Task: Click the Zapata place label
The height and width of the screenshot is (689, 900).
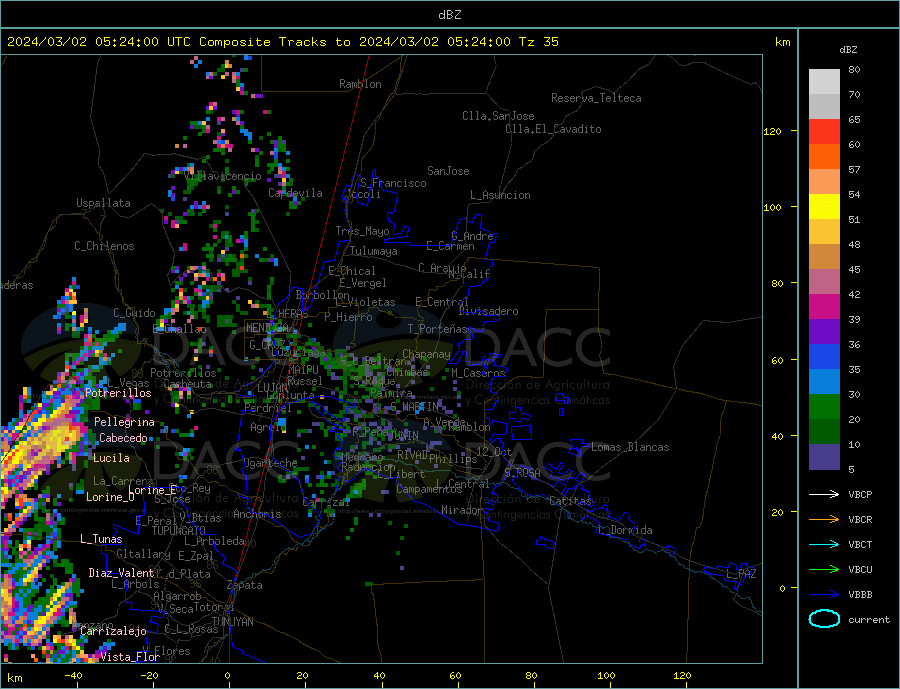Action: [x=245, y=586]
